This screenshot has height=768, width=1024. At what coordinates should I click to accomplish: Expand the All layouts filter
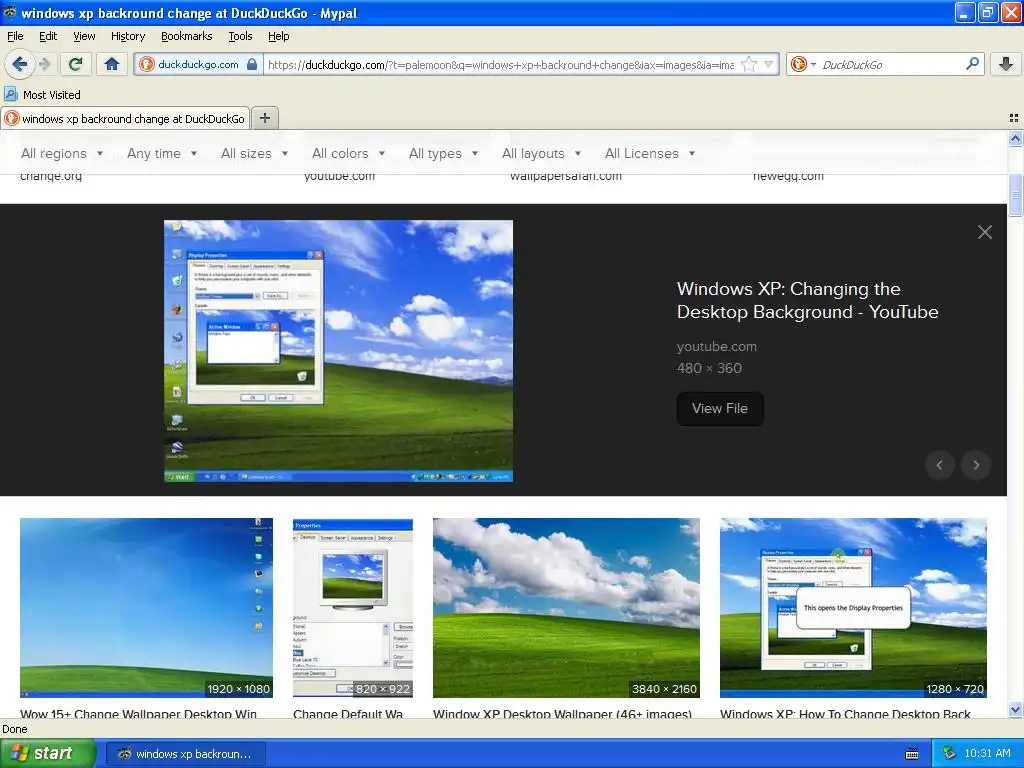tap(541, 153)
